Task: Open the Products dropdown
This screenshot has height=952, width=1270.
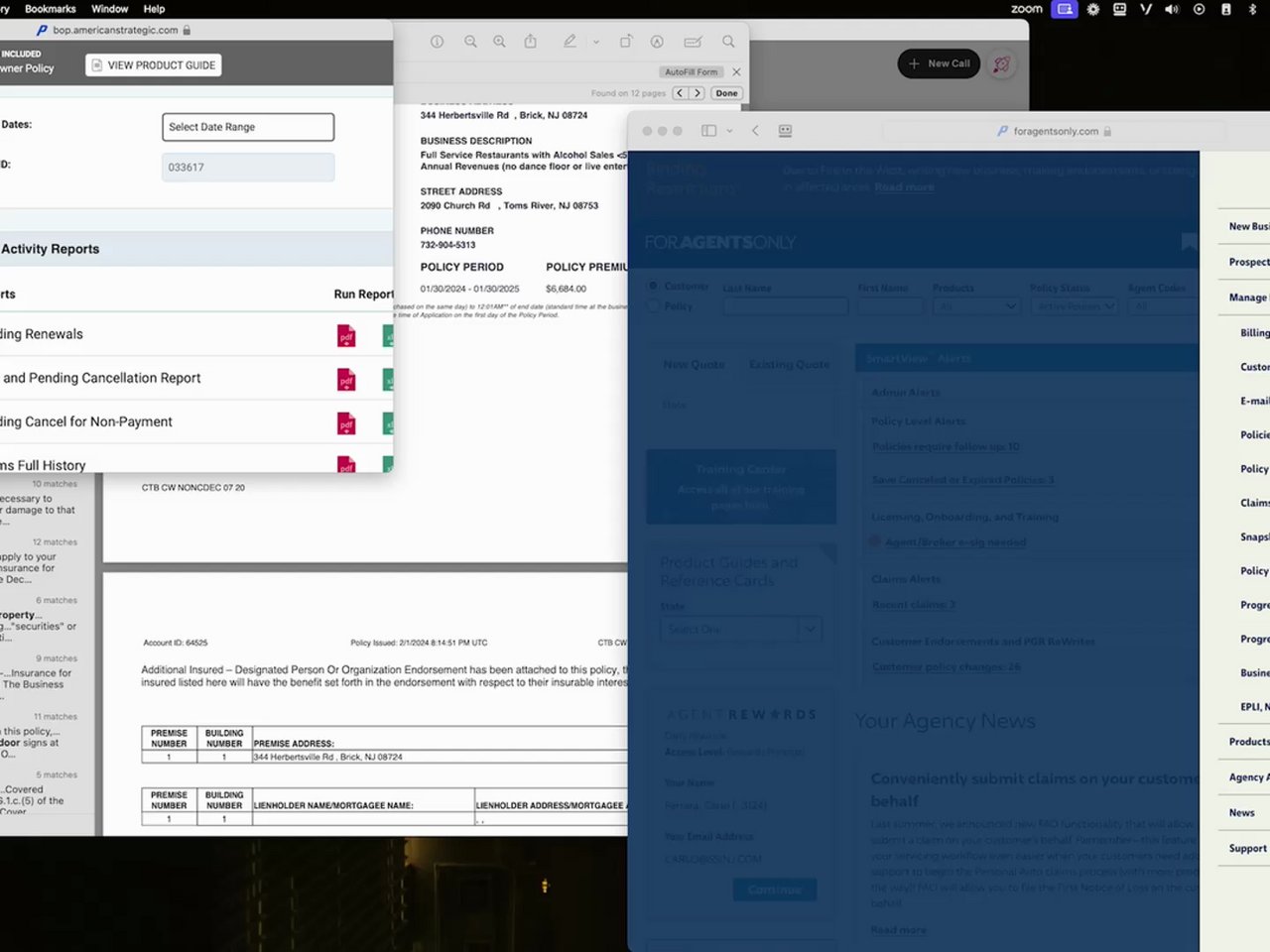Action: 977,306
